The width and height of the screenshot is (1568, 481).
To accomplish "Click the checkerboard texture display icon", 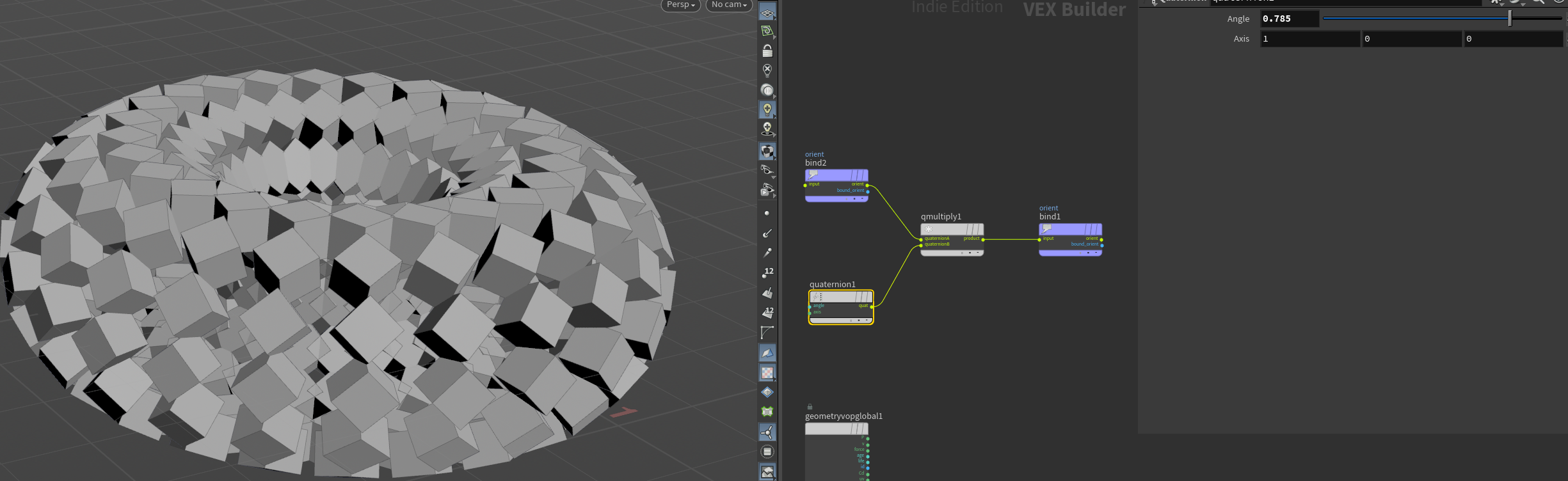I will coord(767,372).
